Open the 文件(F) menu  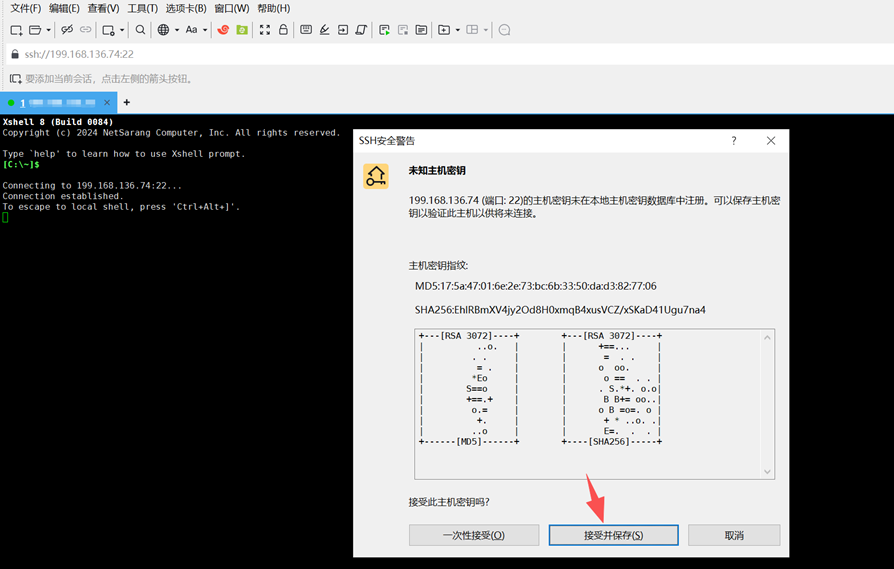pyautogui.click(x=25, y=9)
